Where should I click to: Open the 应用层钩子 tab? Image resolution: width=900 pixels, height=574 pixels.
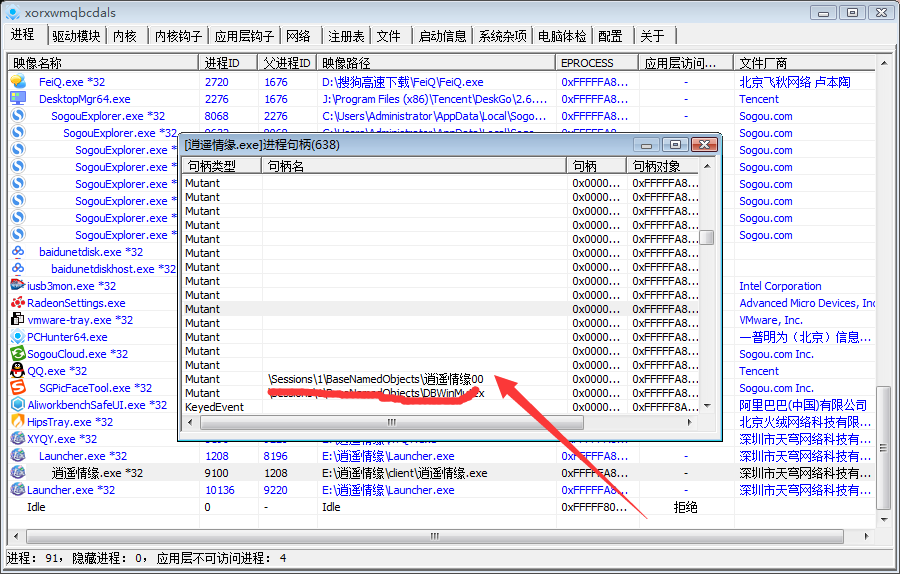pos(244,36)
